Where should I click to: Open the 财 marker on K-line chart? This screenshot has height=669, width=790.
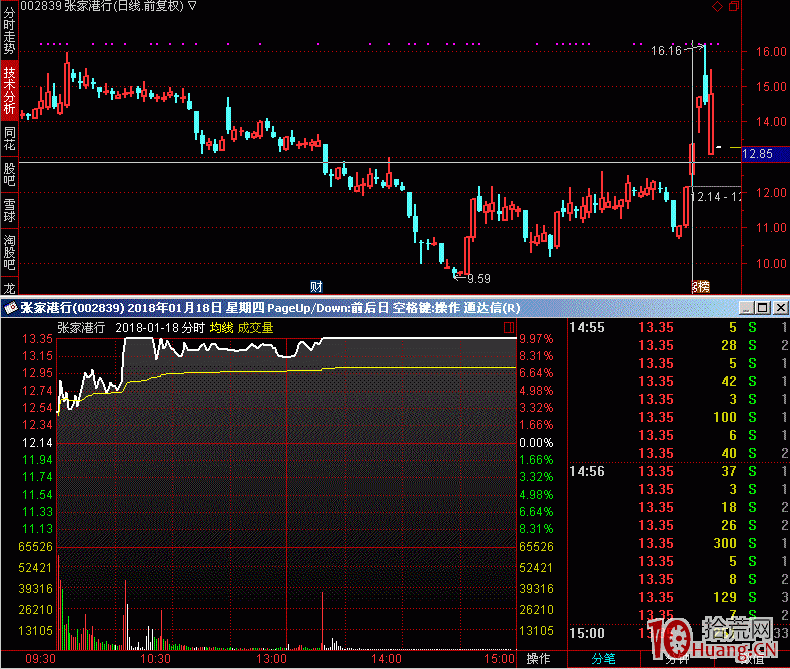click(x=316, y=287)
